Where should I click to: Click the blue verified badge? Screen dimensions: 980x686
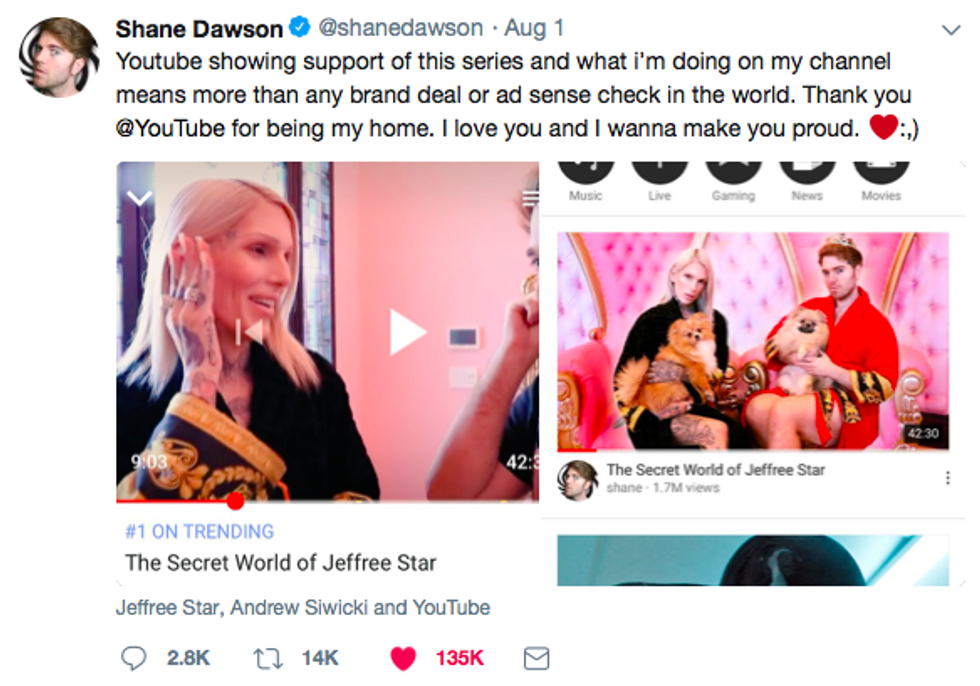tap(300, 27)
